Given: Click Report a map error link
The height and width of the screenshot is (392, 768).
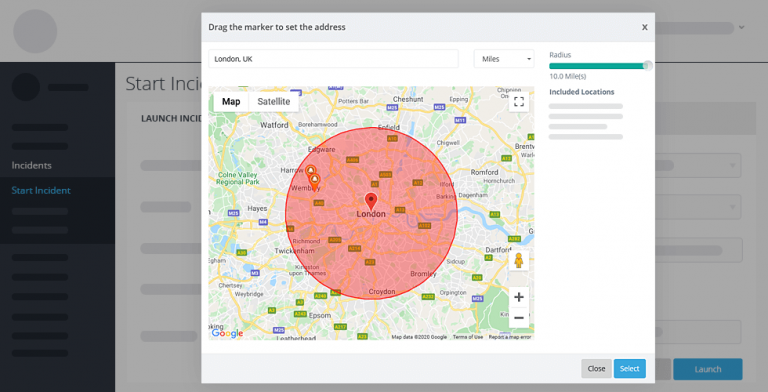Looking at the screenshot, I should point(510,337).
